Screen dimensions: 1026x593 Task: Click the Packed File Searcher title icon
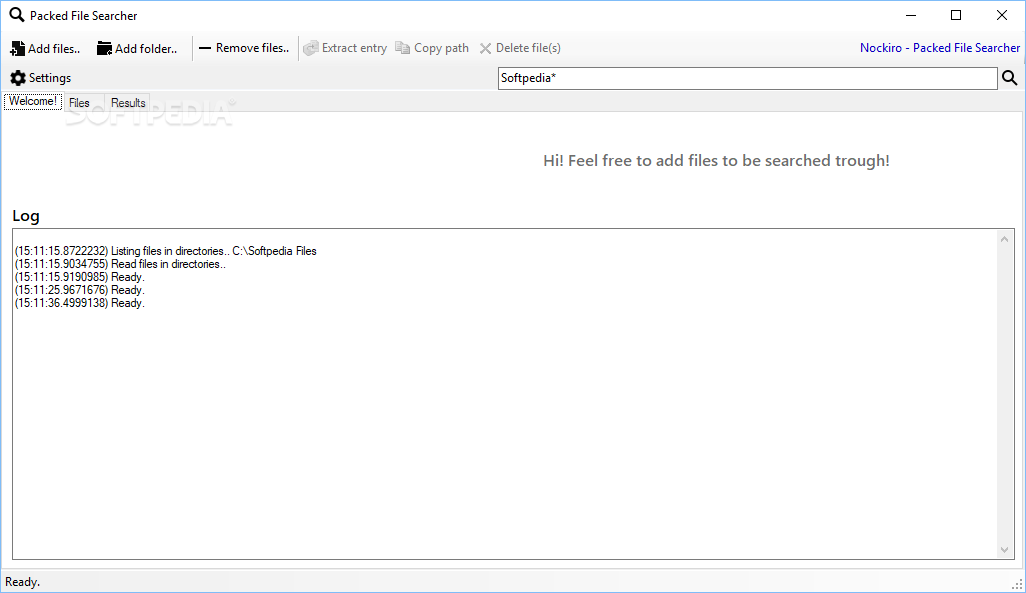point(16,14)
